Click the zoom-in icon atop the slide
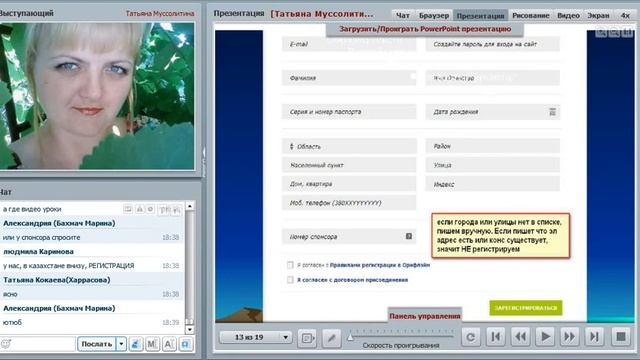 pos(601,32)
